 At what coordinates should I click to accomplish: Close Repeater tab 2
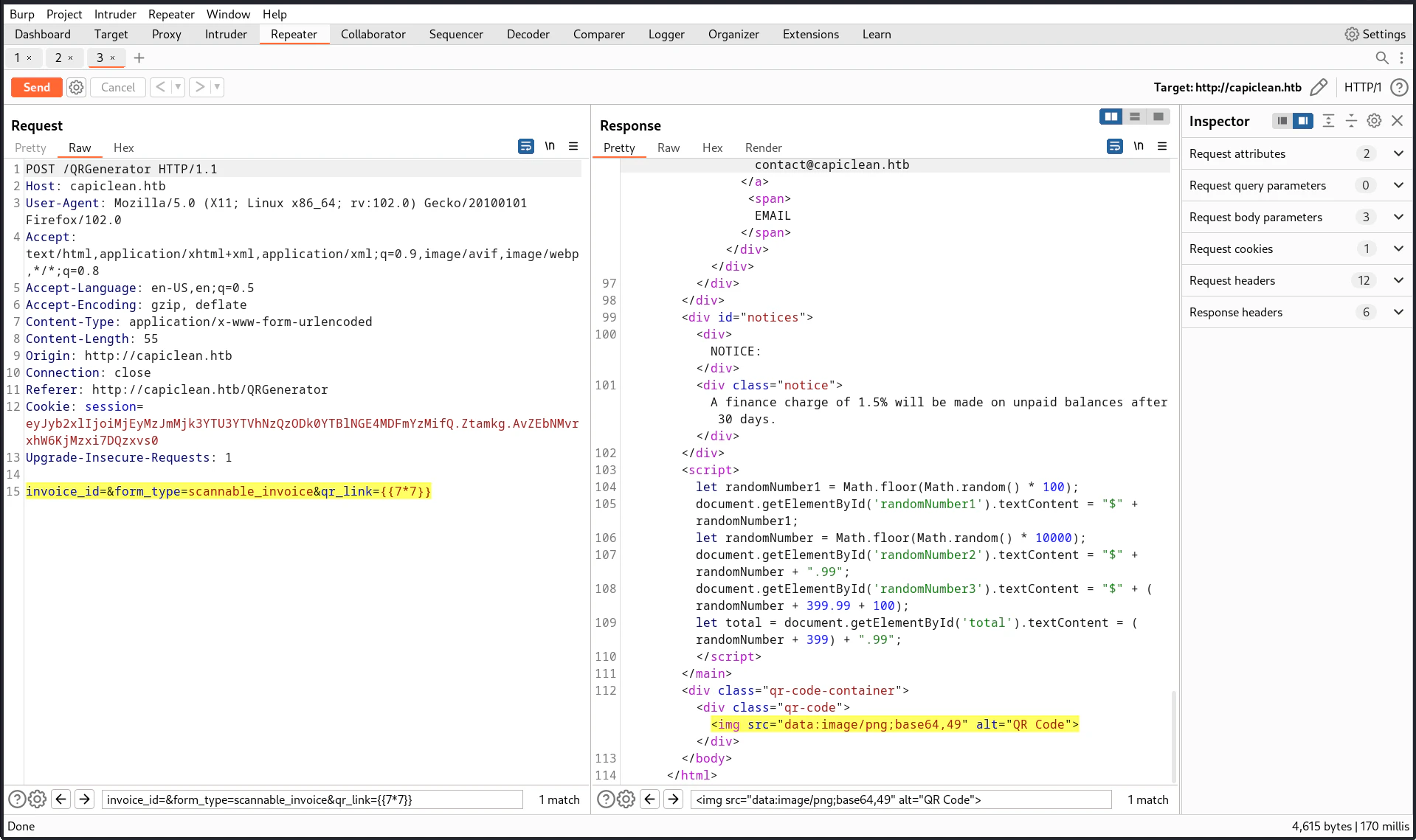pyautogui.click(x=70, y=58)
